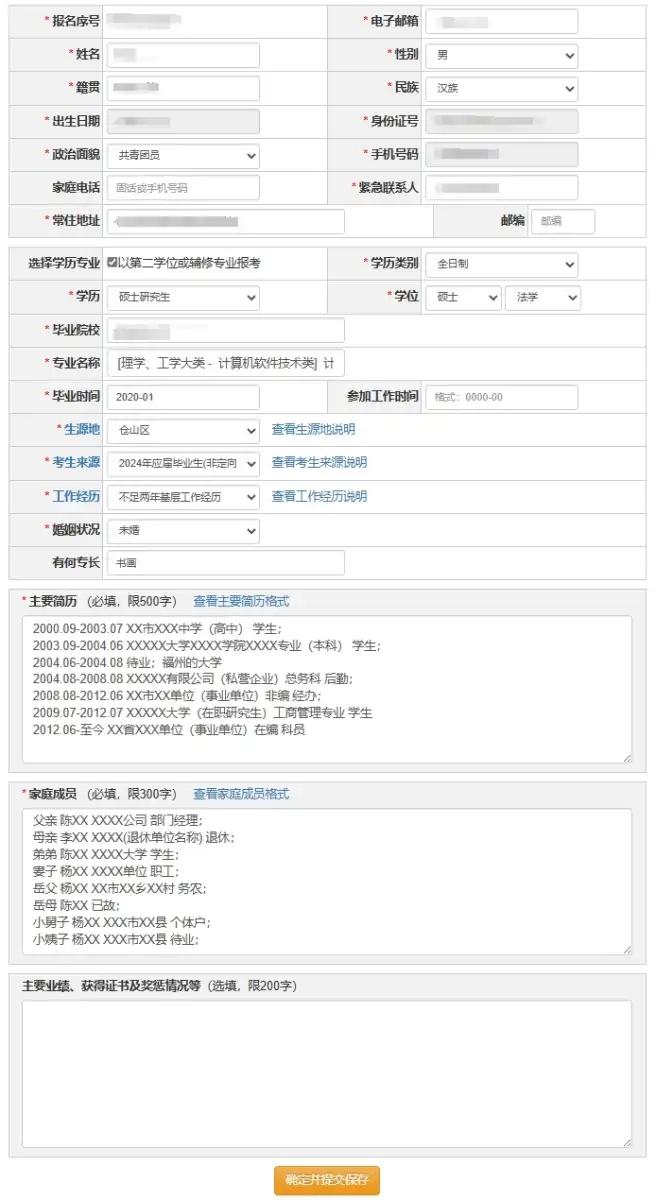
Task: Click the 毕业时间 field showing 2020-01
Action: point(183,397)
